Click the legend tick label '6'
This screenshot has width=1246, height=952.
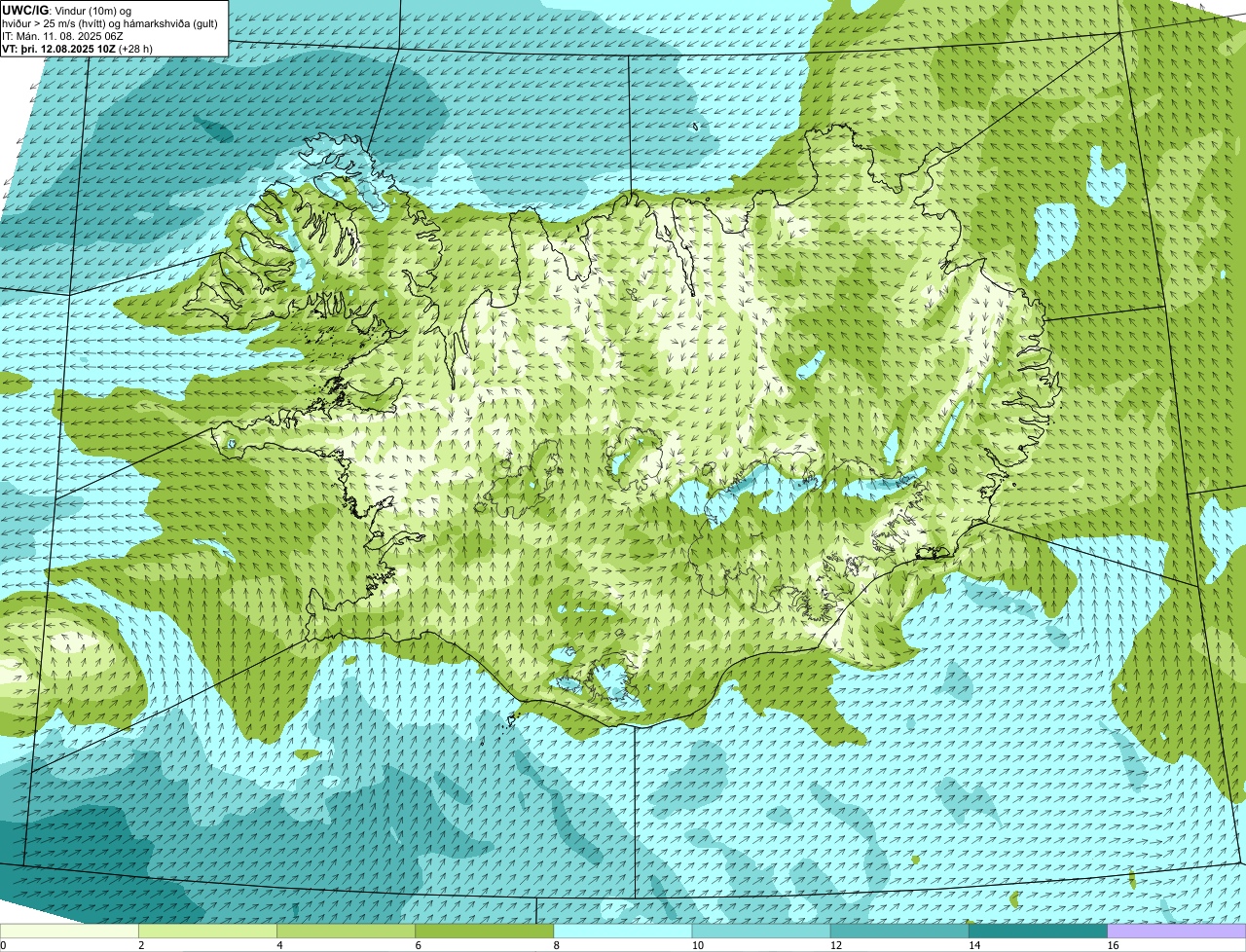[x=419, y=945]
